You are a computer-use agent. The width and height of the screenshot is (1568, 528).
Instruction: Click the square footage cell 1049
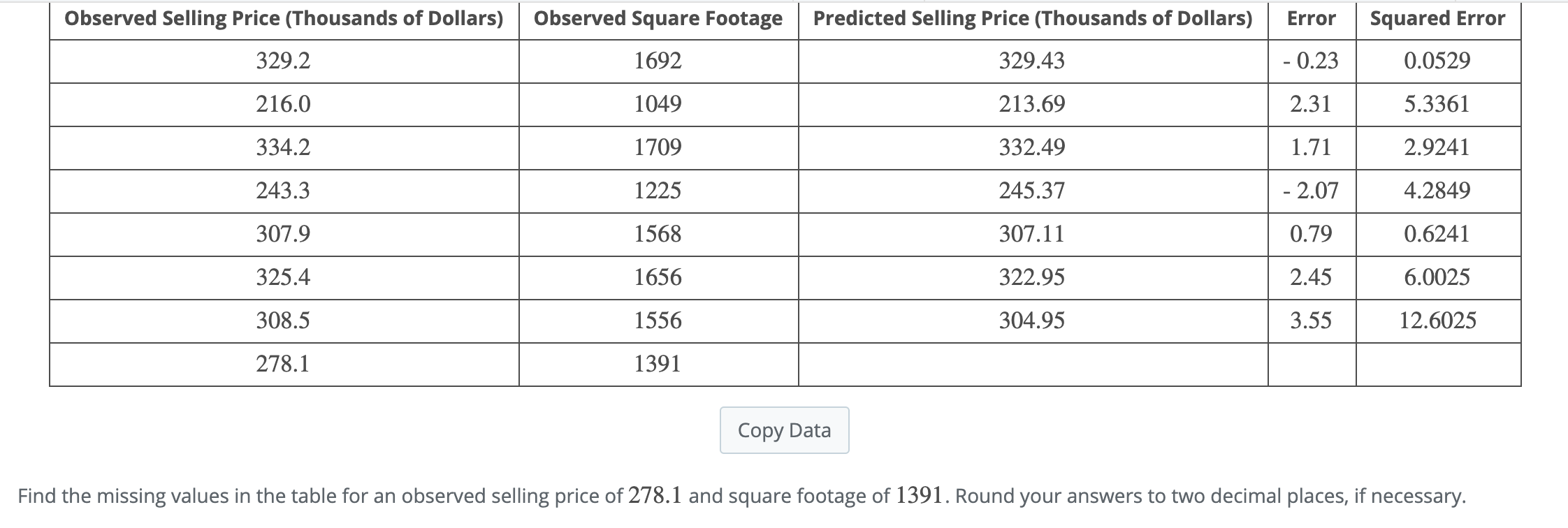(x=658, y=105)
